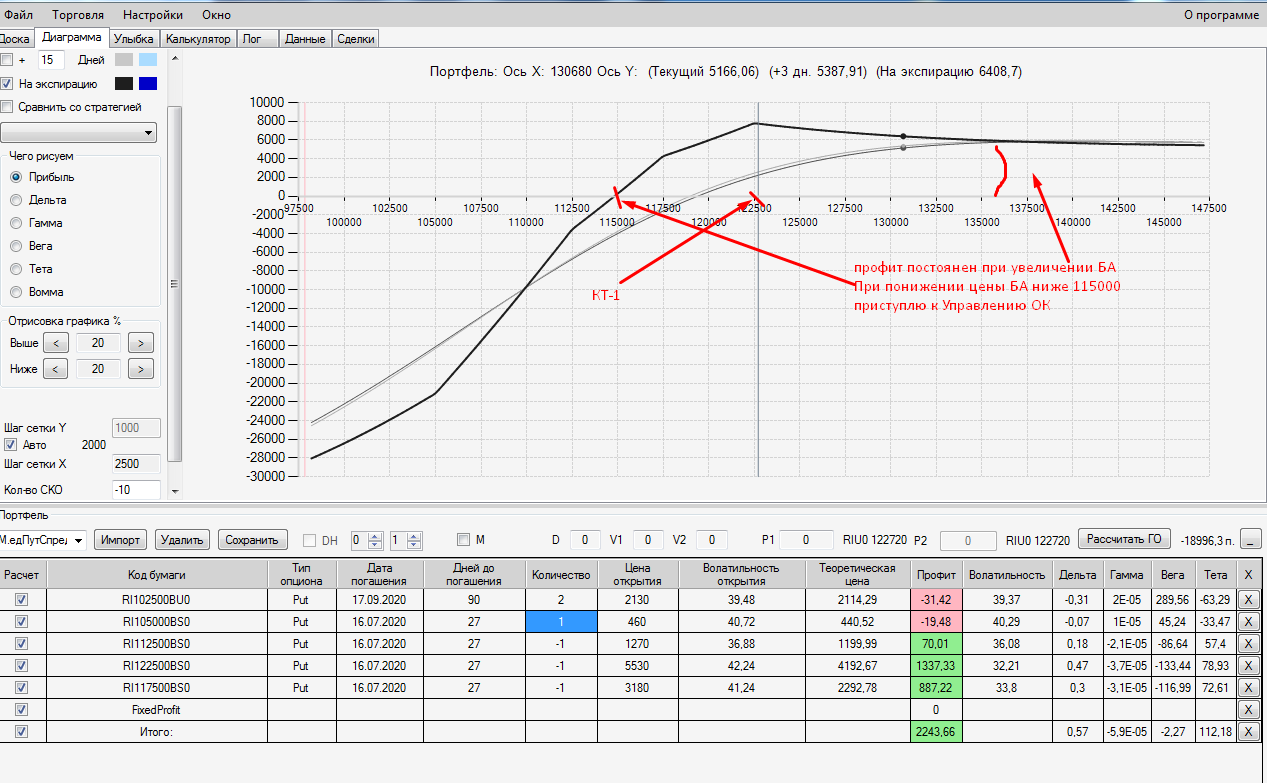The width and height of the screenshot is (1267, 783).
Task: Open the portfolio name dropdown
Action: pos(43,540)
